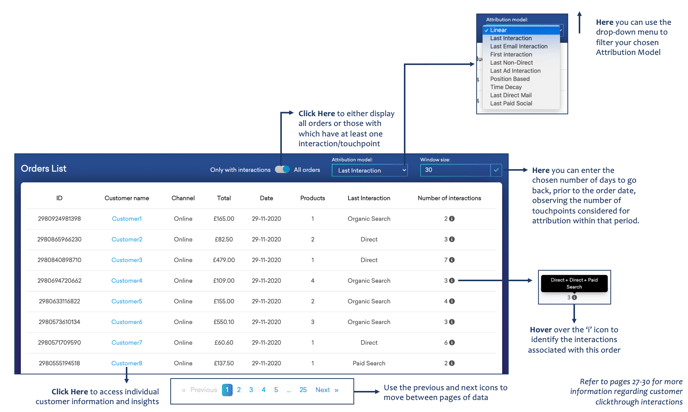Open Customer1 profile link
The width and height of the screenshot is (688, 412).
pyautogui.click(x=127, y=219)
